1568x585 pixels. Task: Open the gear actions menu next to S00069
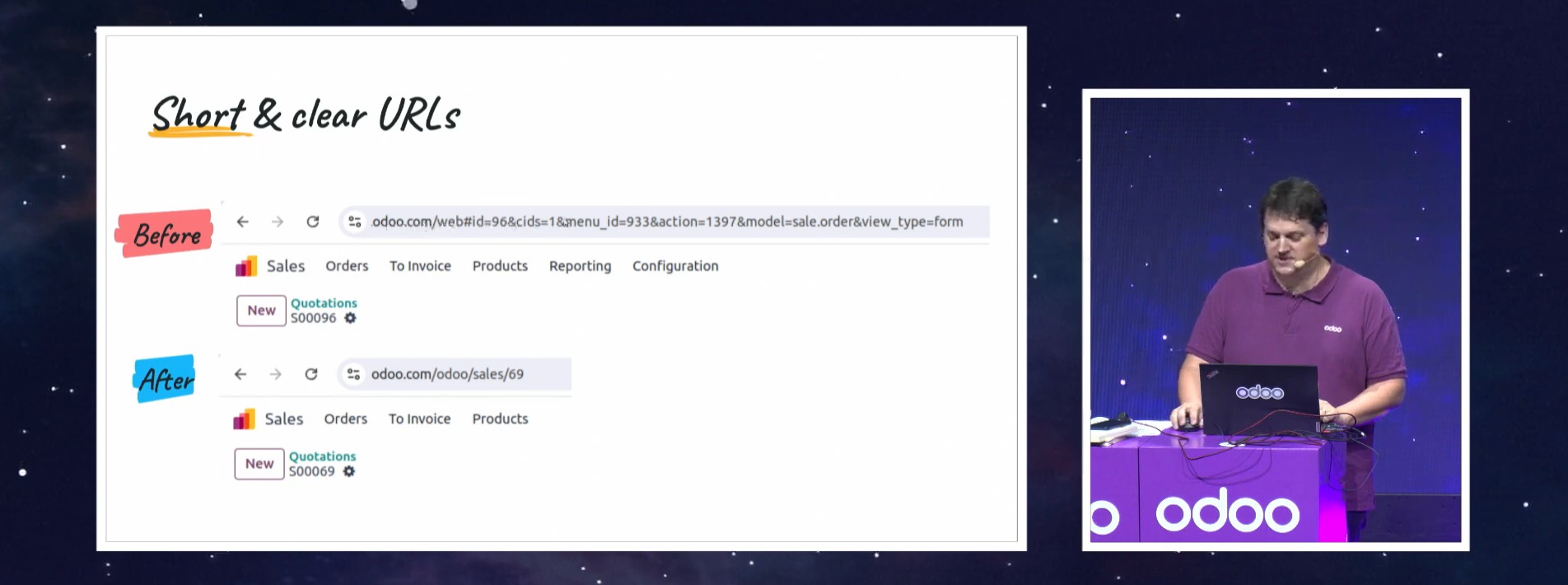[x=349, y=471]
